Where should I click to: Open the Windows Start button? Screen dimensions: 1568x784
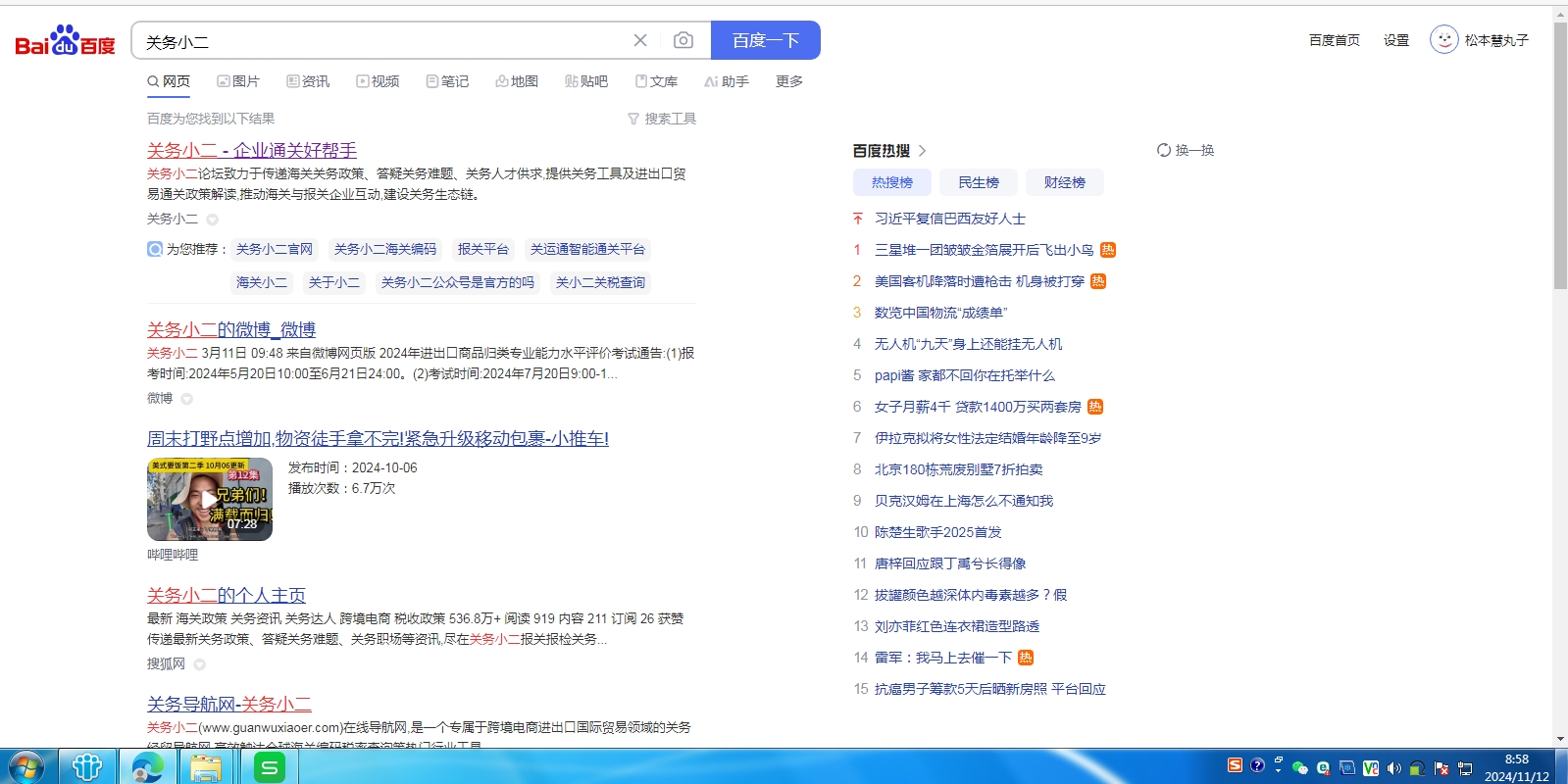pyautogui.click(x=26, y=767)
